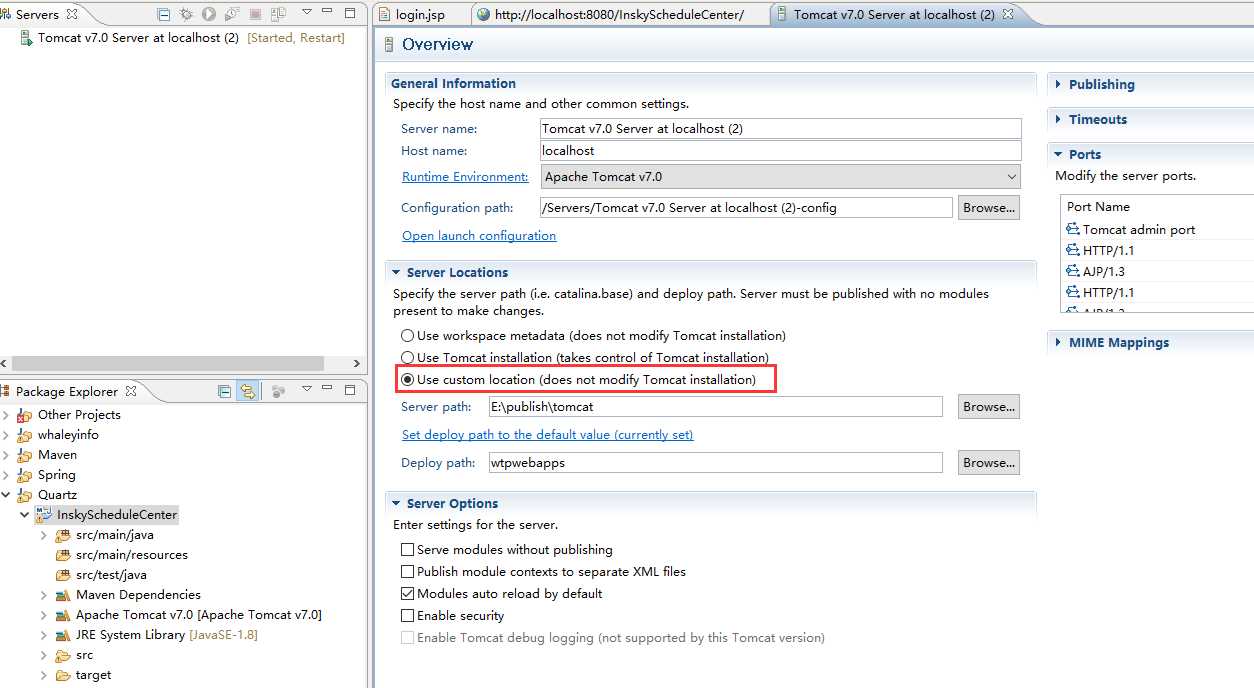Close the Package Explorer view tab
The width and height of the screenshot is (1254, 688).
[130, 391]
